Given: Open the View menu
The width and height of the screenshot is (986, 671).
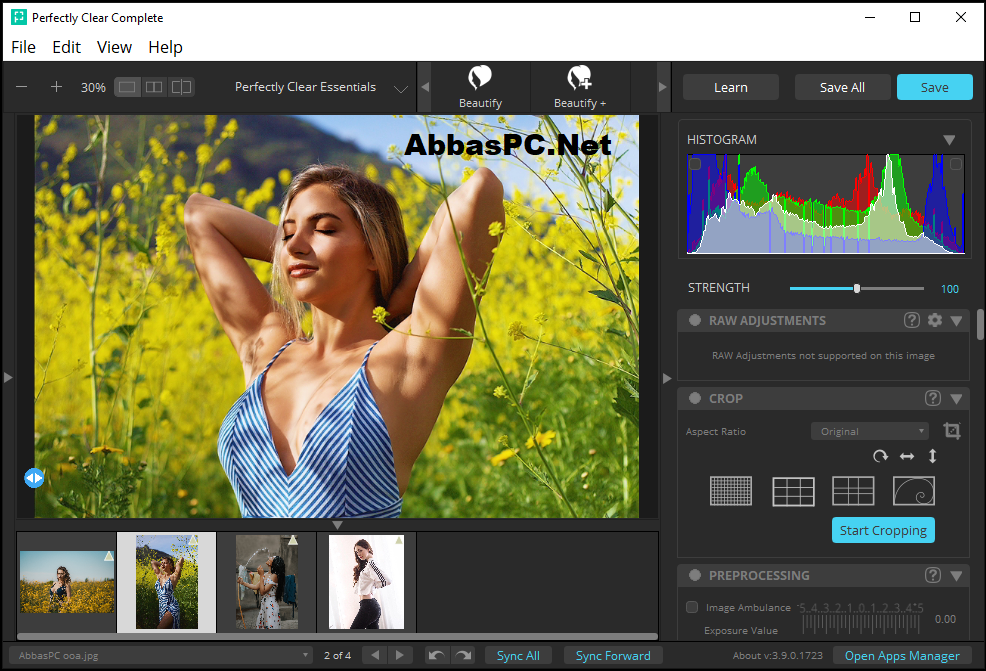Looking at the screenshot, I should tap(114, 47).
